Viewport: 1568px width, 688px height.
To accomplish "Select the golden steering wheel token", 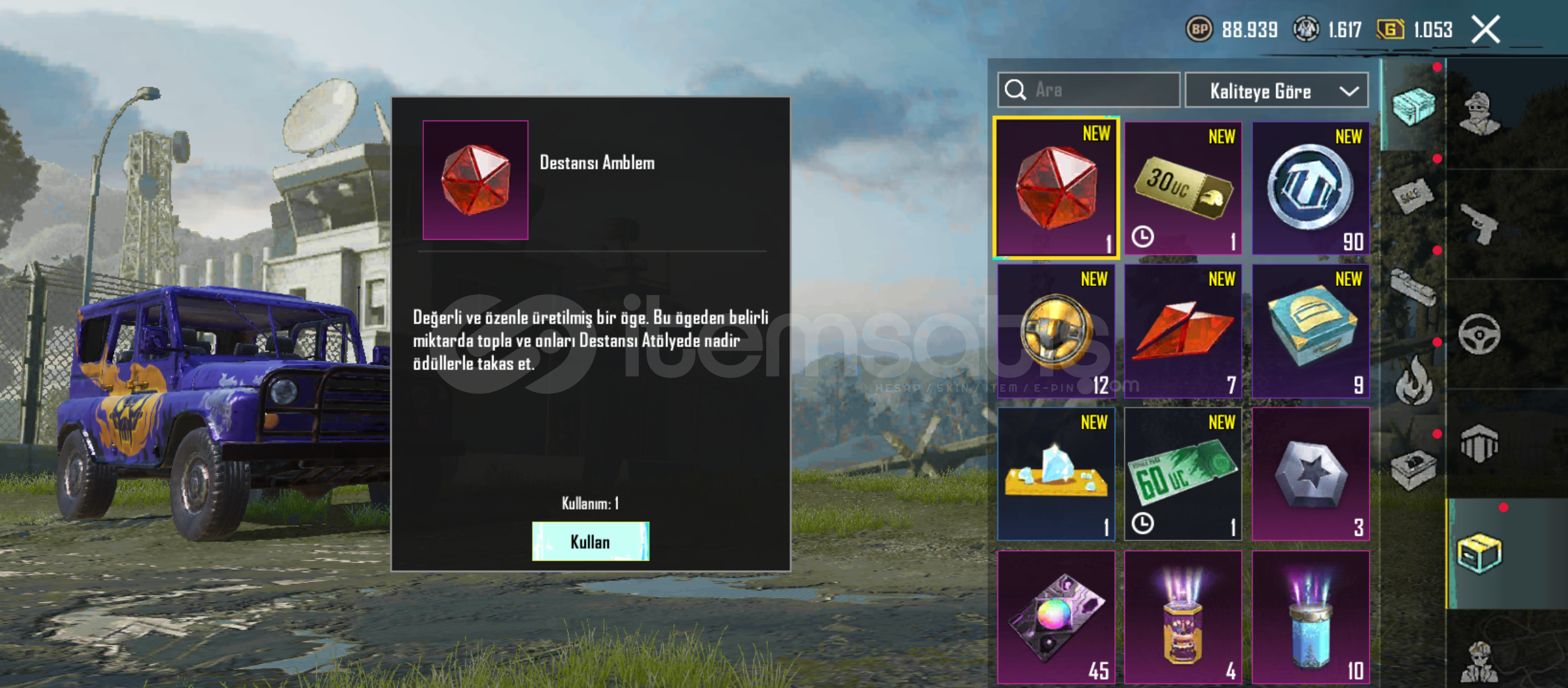I will pyautogui.click(x=1056, y=331).
